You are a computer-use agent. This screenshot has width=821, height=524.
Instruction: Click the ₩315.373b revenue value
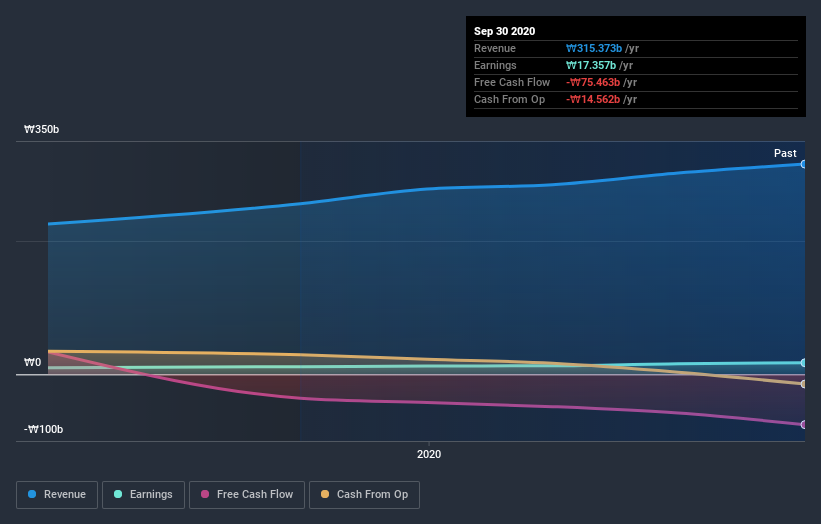594,49
